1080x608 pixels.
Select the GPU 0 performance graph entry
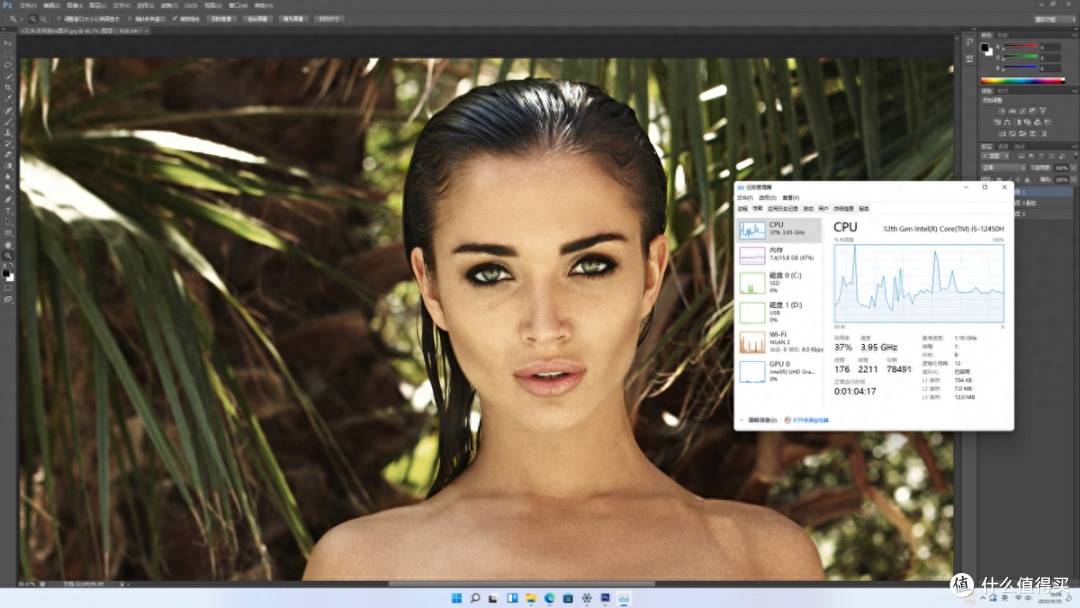(780, 371)
